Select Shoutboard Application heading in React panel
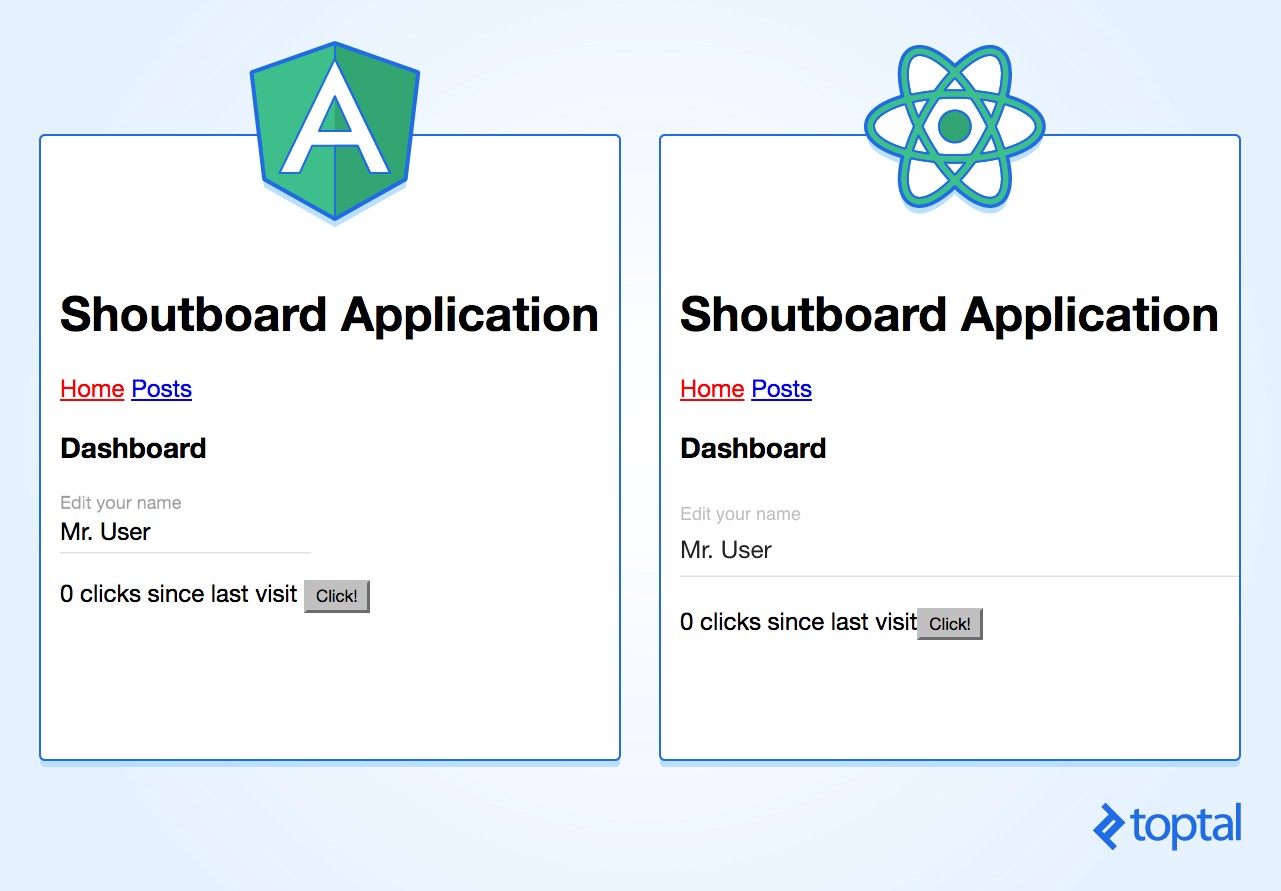Image resolution: width=1281 pixels, height=891 pixels. point(950,315)
